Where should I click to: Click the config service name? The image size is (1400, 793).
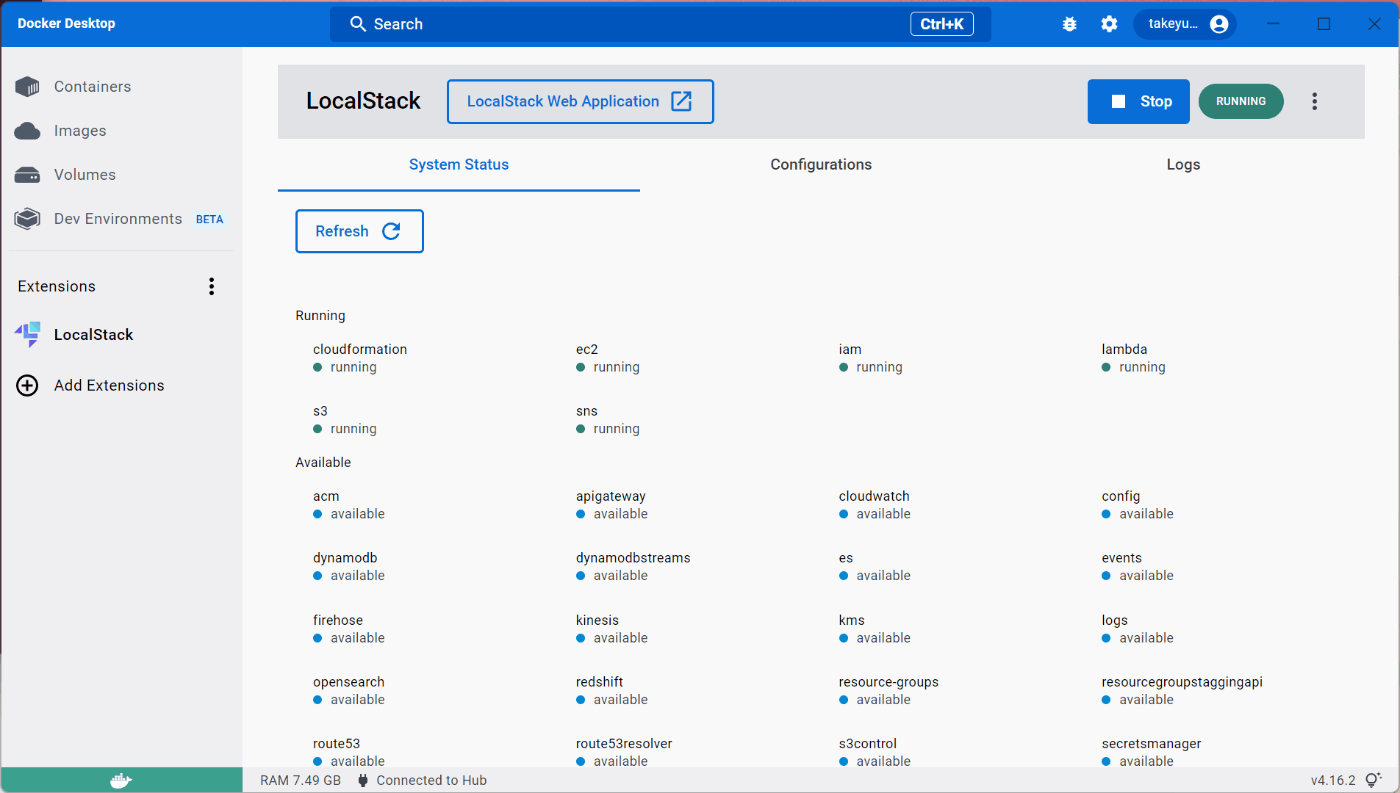(1121, 497)
